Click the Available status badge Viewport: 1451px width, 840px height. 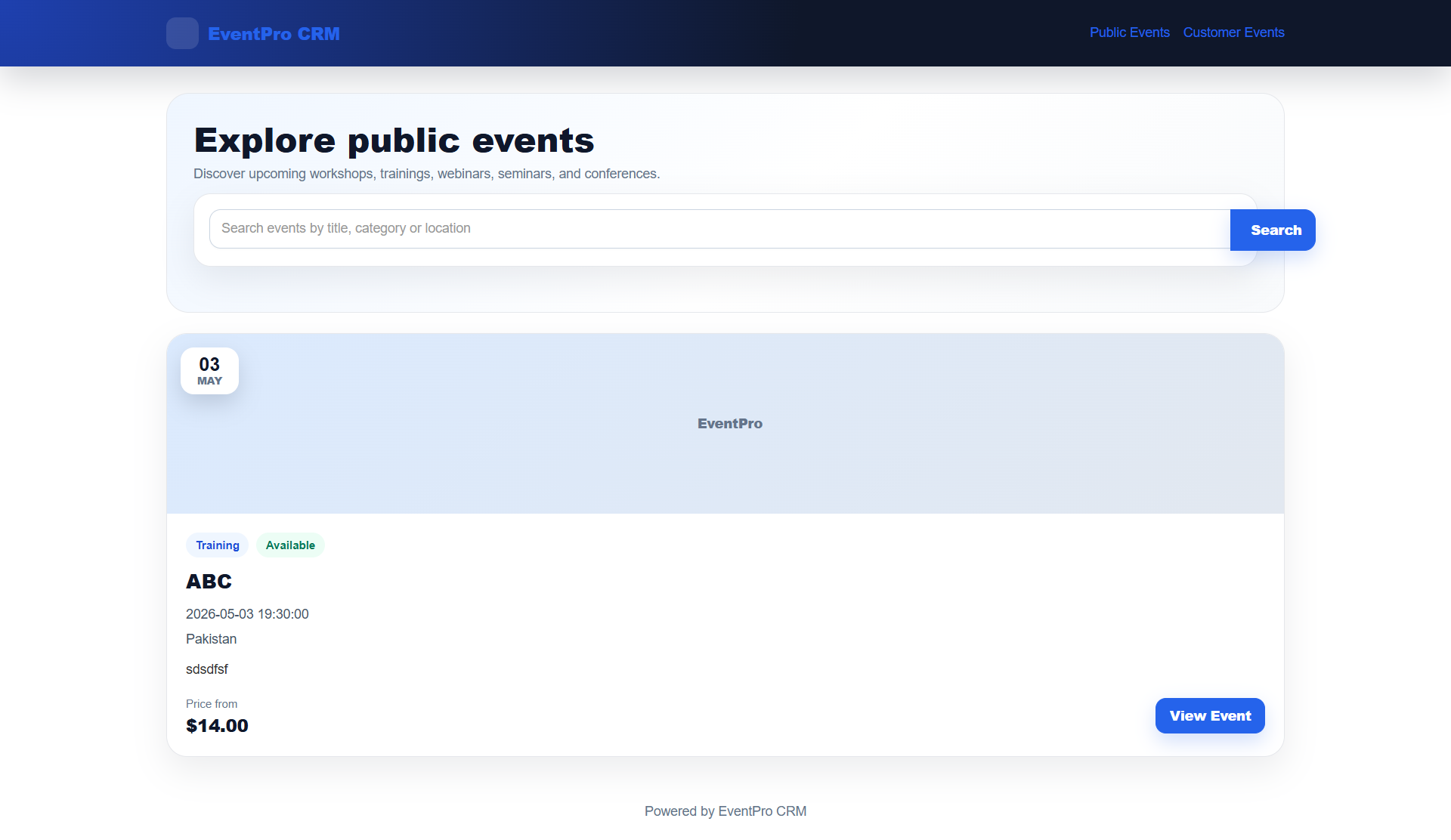pos(289,545)
